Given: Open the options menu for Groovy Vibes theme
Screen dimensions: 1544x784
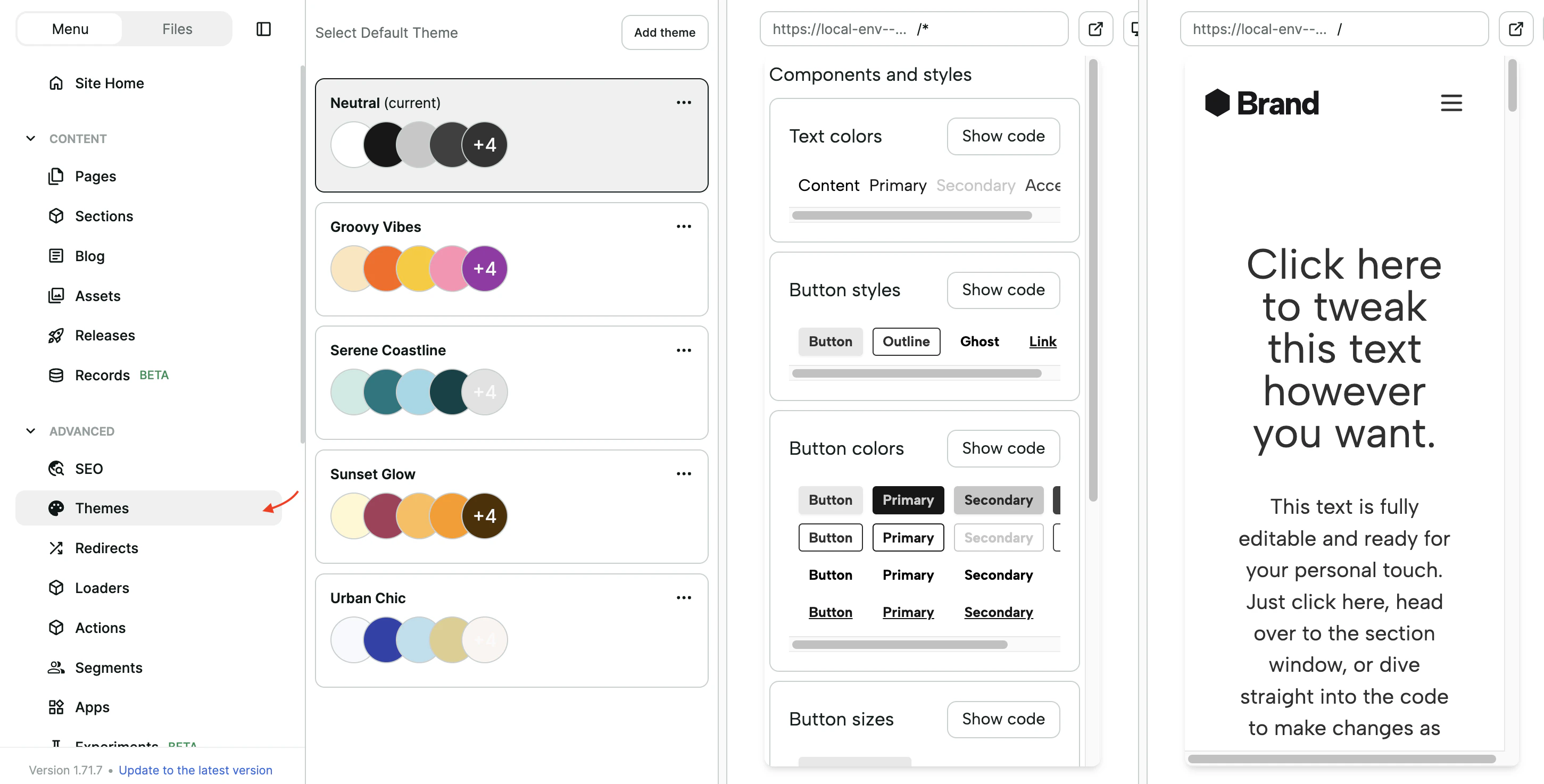Looking at the screenshot, I should pyautogui.click(x=683, y=226).
